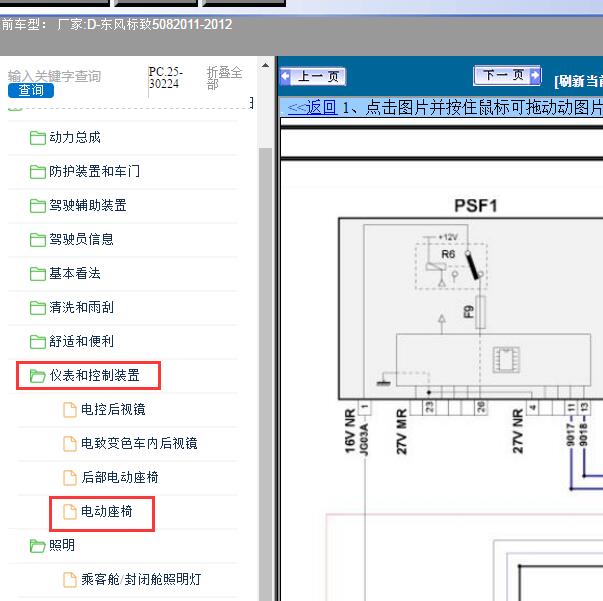Open the 动力总成 folder icon

click(x=38, y=138)
